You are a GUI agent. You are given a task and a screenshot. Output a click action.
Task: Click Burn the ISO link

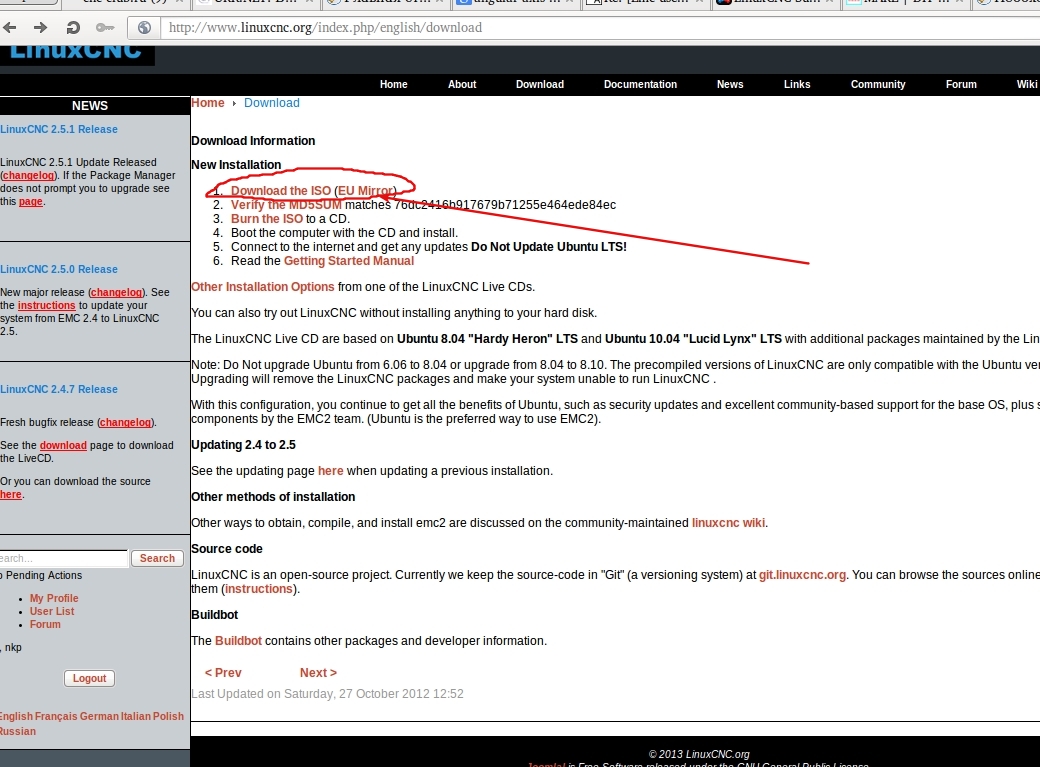267,219
